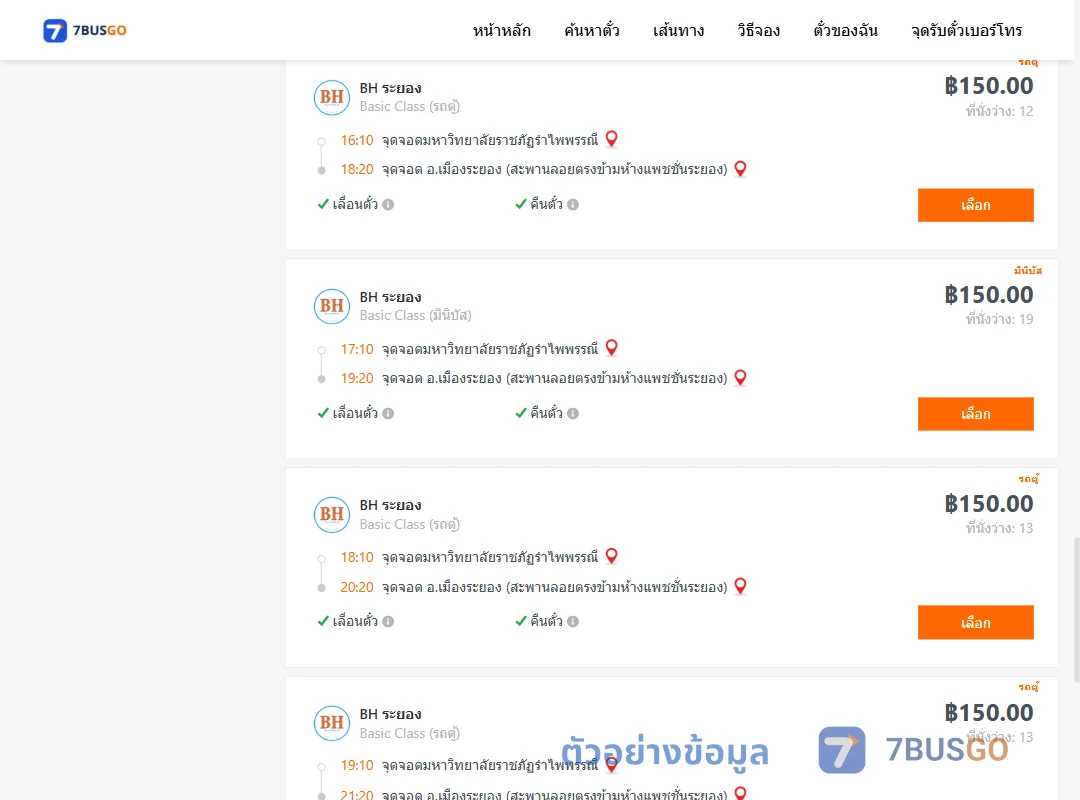Click ที่นั่งว่าง: 12 seat count
The height and width of the screenshot is (800, 1080).
tap(999, 111)
